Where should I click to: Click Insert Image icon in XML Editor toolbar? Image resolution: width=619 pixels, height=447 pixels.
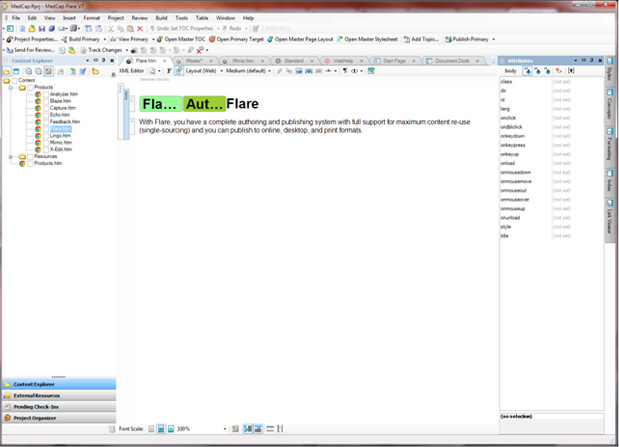pos(299,71)
